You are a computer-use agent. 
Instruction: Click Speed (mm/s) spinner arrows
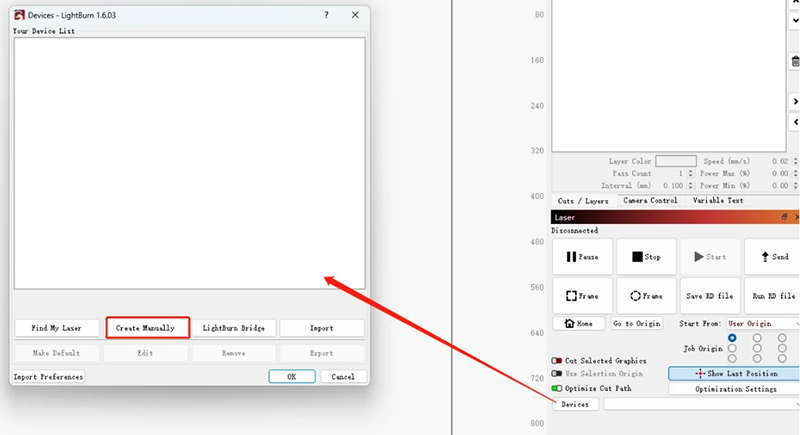795,161
